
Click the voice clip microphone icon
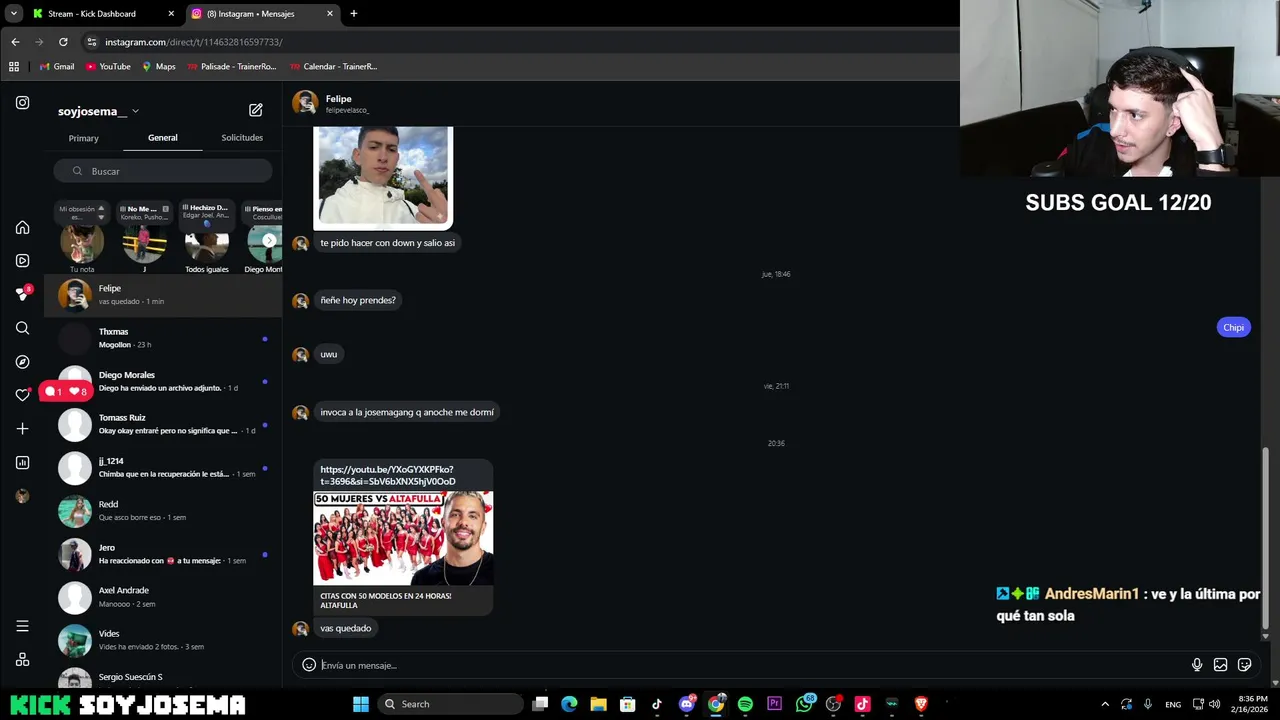(1197, 665)
